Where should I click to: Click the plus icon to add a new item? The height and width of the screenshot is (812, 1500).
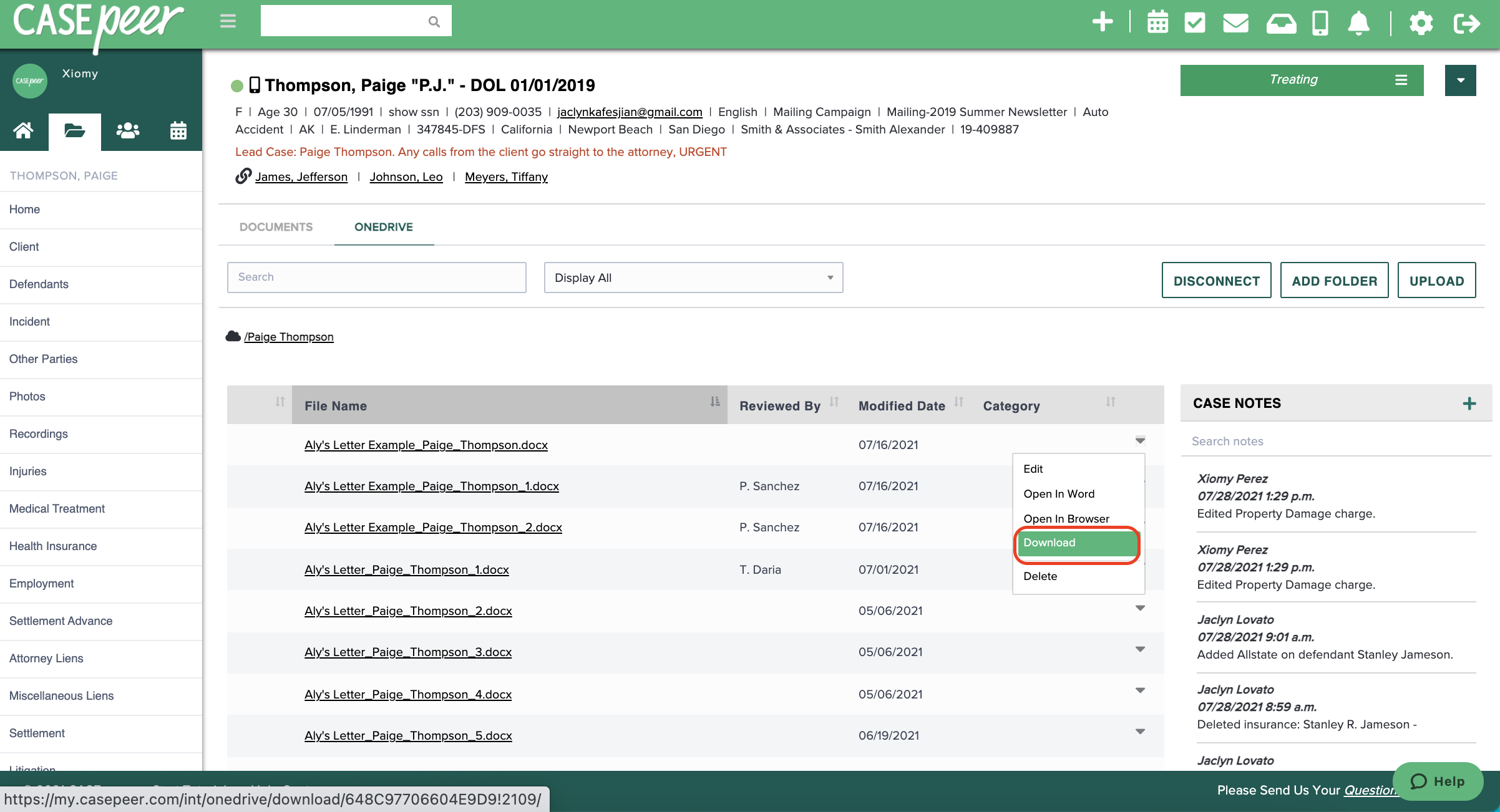(1103, 22)
